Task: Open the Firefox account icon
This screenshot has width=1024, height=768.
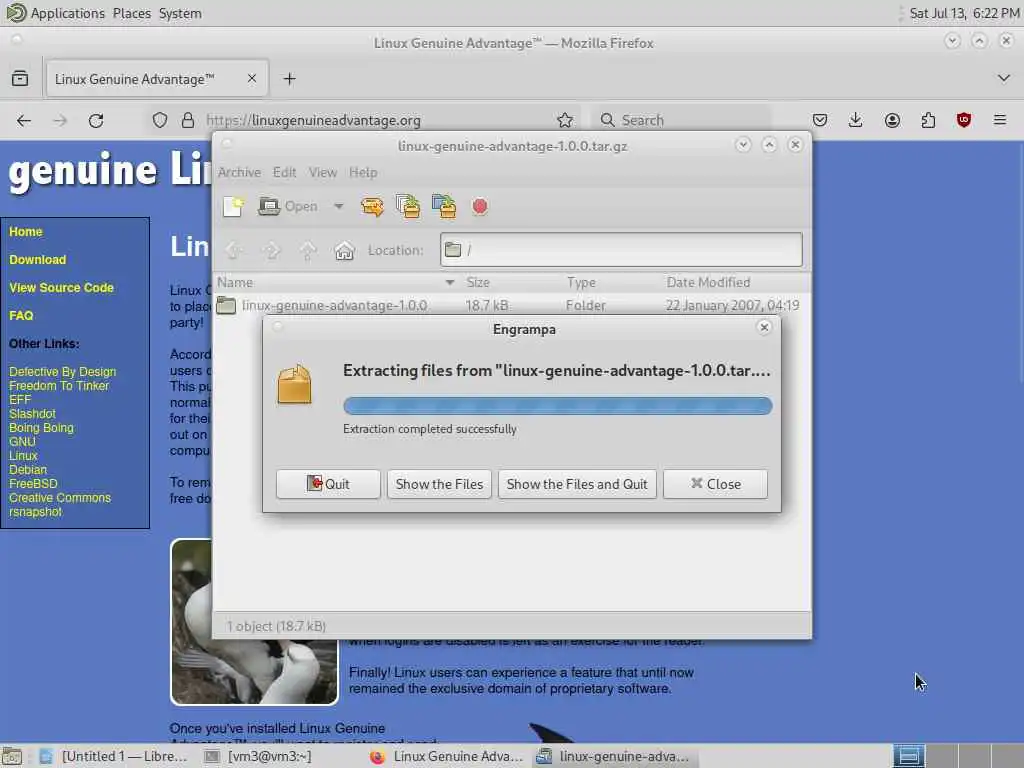Action: coord(892,120)
